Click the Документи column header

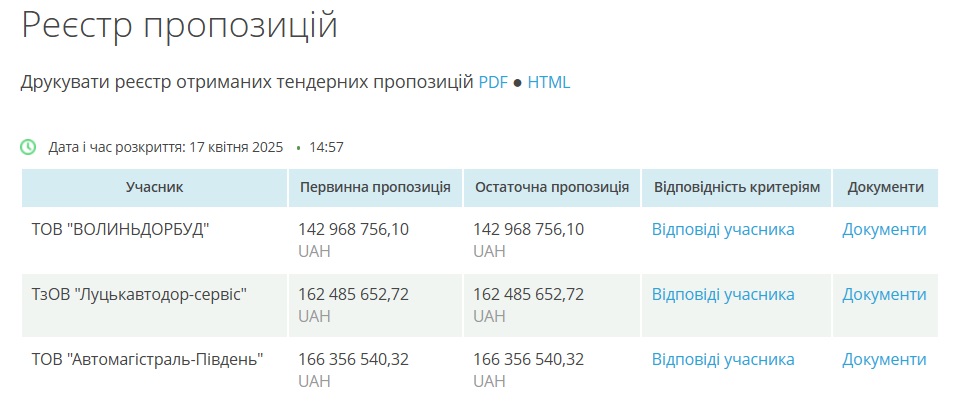tap(886, 188)
